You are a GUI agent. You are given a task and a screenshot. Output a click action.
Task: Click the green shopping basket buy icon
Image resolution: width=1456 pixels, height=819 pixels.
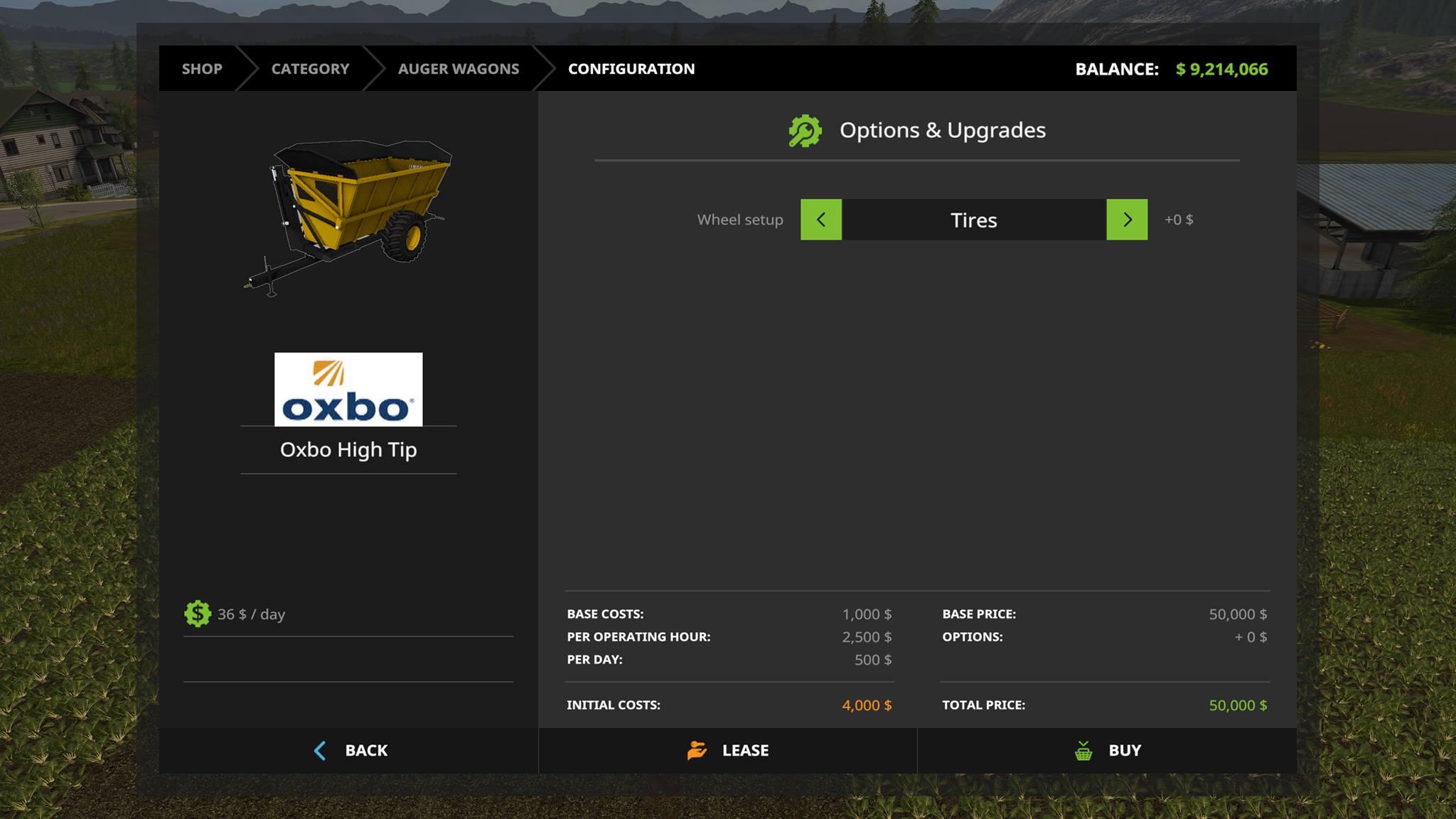click(1083, 751)
